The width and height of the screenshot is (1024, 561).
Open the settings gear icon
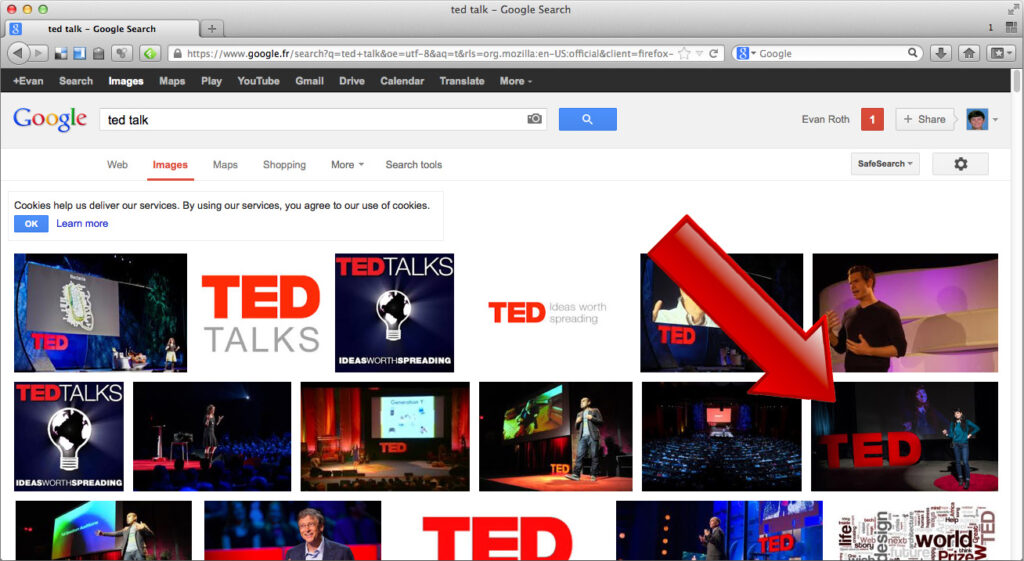[960, 164]
